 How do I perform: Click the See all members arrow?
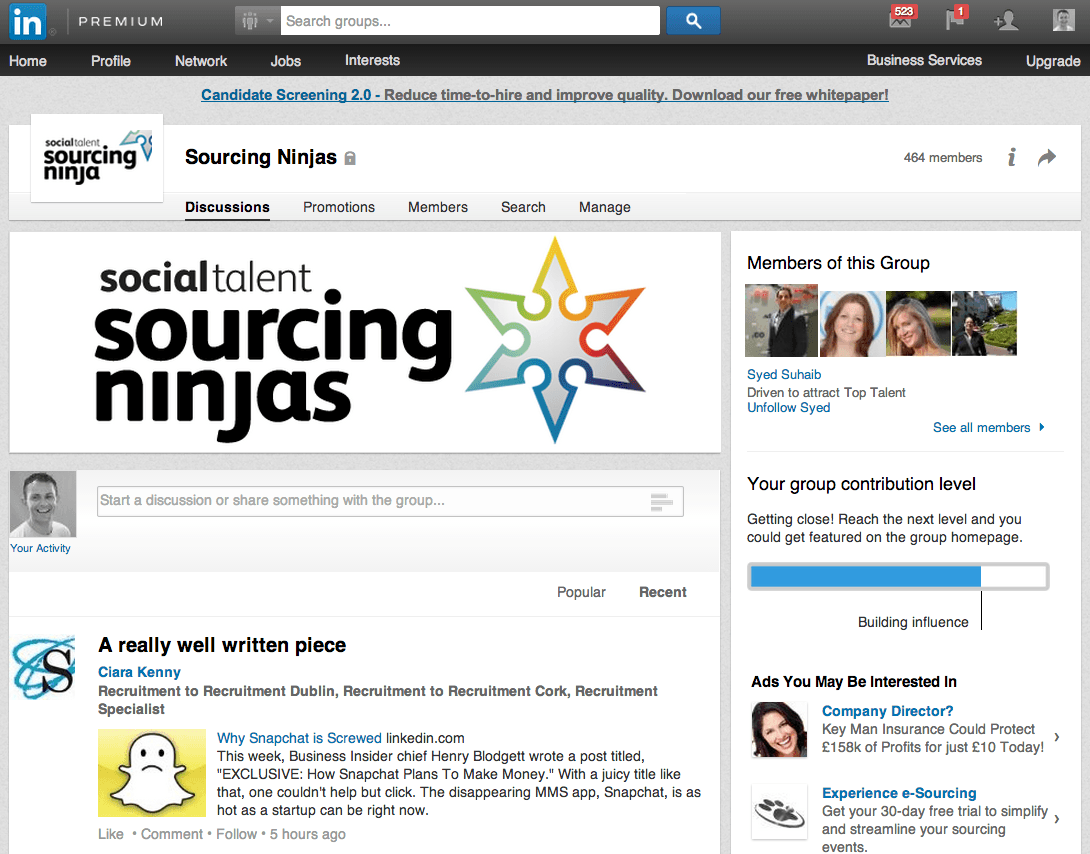1041,427
